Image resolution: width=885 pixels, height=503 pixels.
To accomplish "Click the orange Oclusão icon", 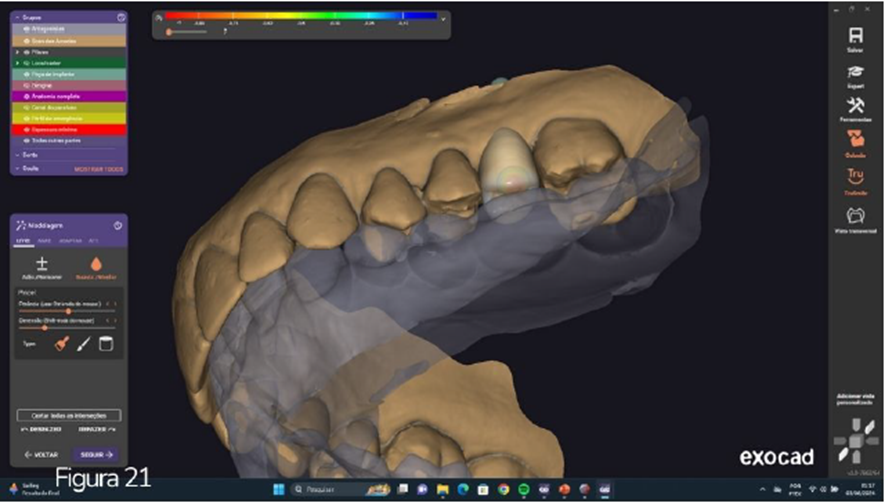I will [855, 141].
